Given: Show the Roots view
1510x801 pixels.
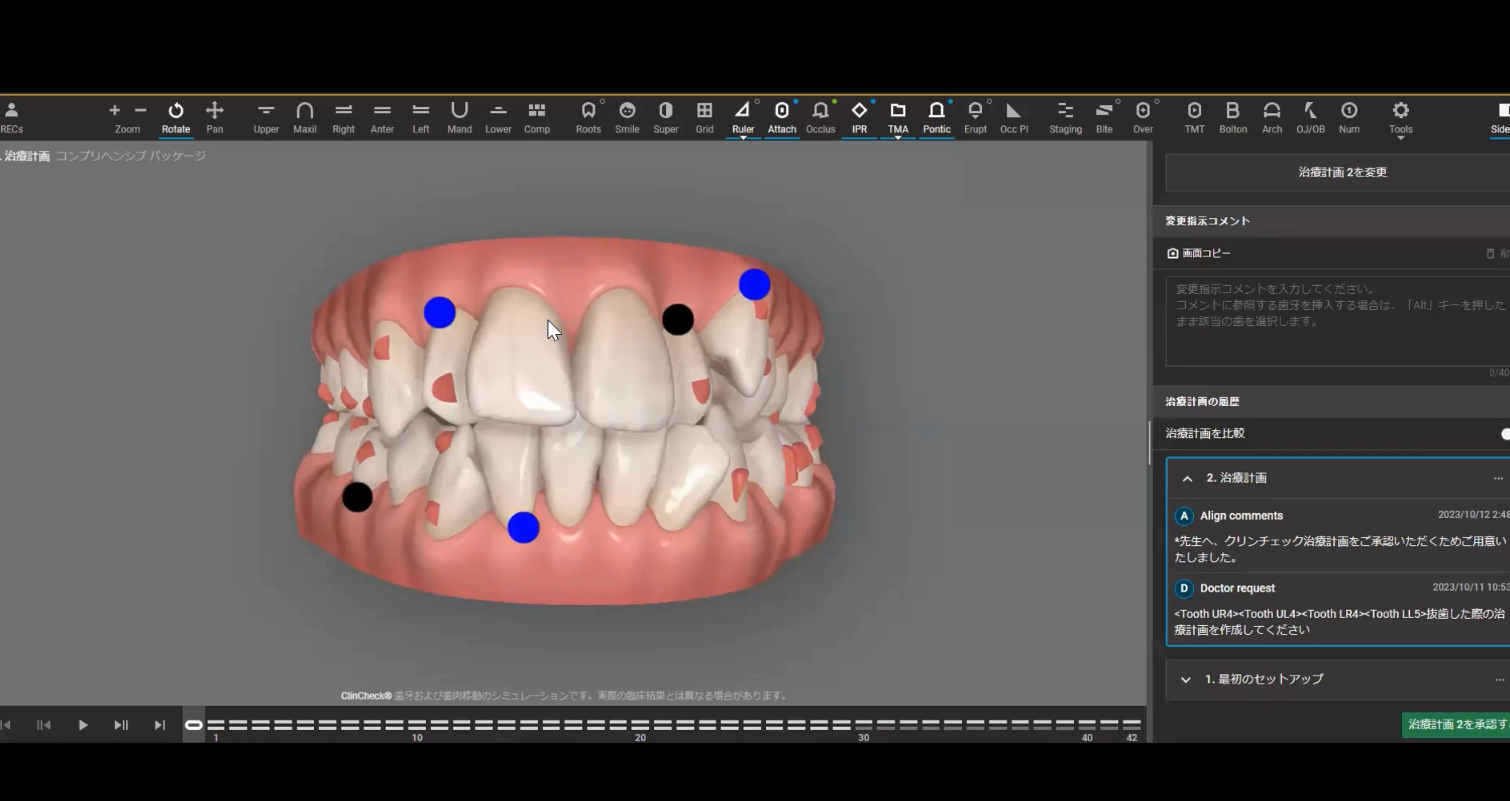Looking at the screenshot, I should [x=588, y=116].
